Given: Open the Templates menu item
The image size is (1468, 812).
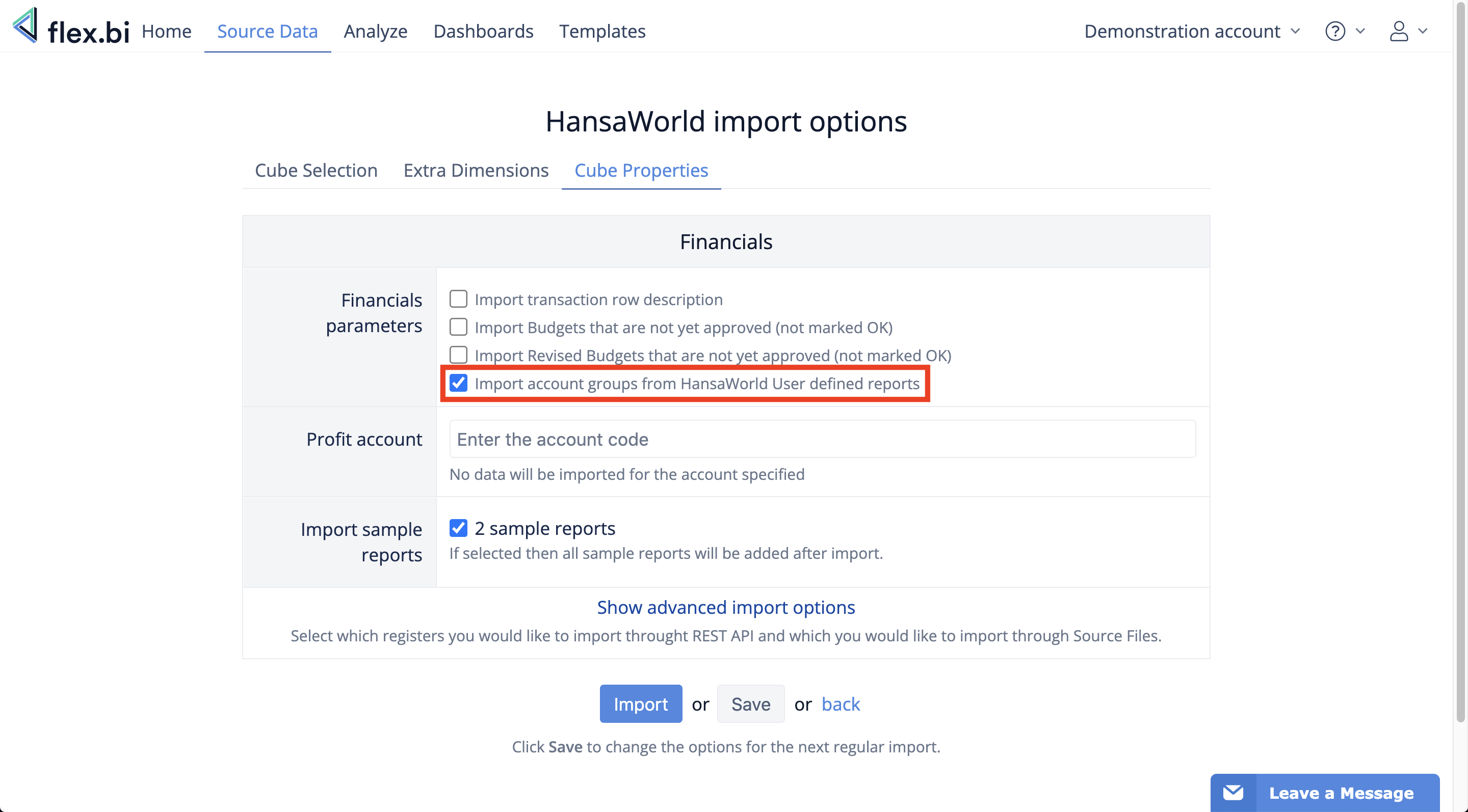Looking at the screenshot, I should pyautogui.click(x=602, y=31).
